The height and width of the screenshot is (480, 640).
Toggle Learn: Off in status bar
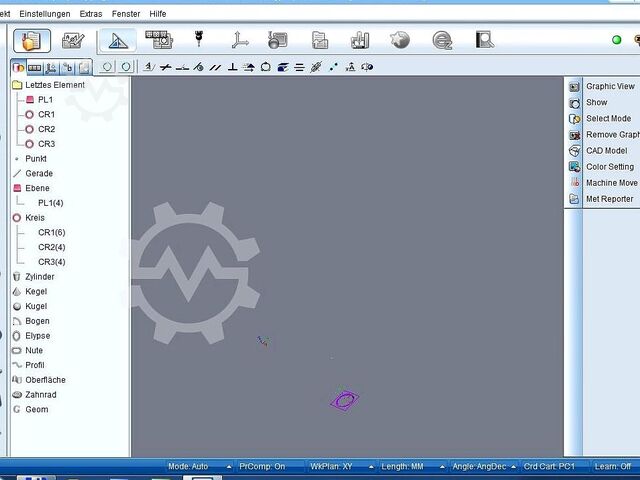[613, 467]
